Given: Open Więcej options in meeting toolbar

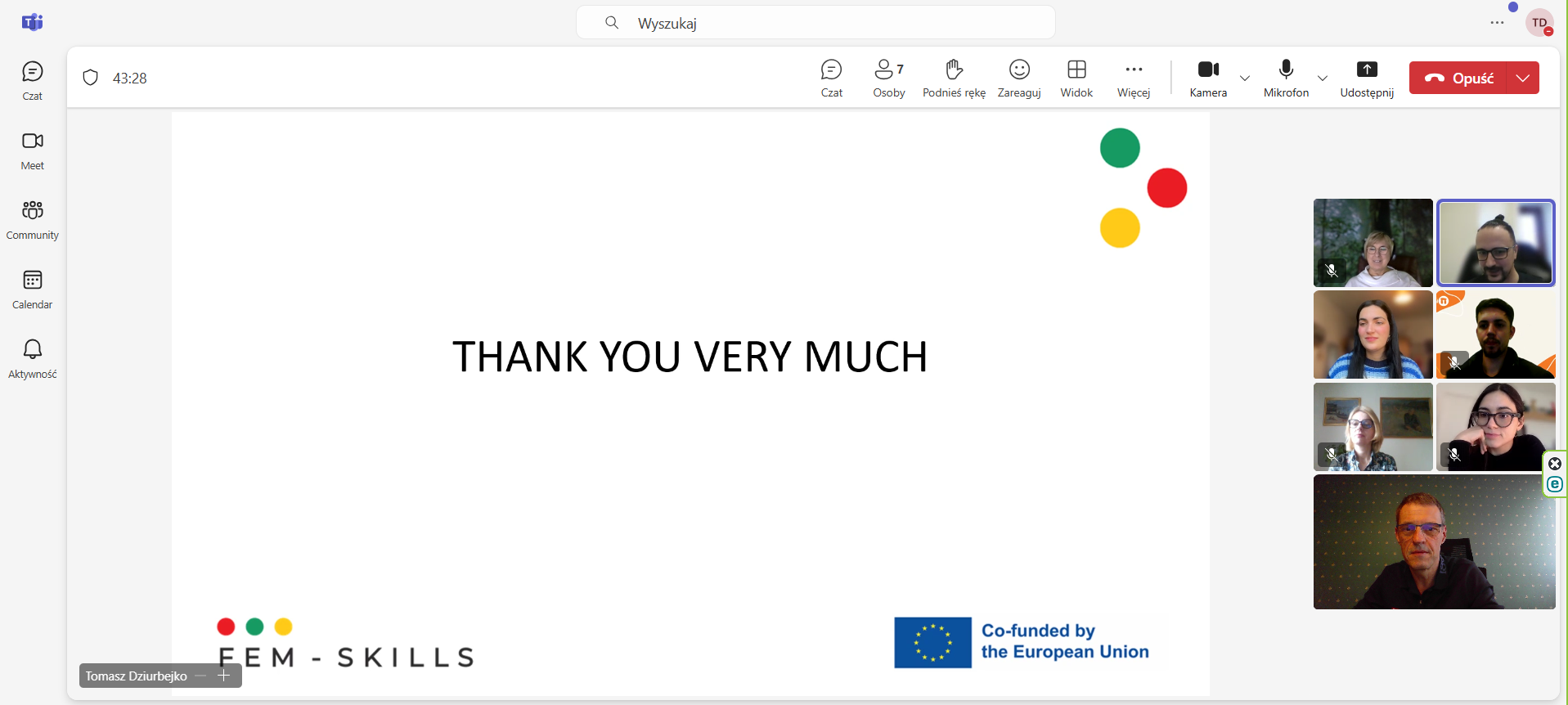Looking at the screenshot, I should [x=1134, y=79].
